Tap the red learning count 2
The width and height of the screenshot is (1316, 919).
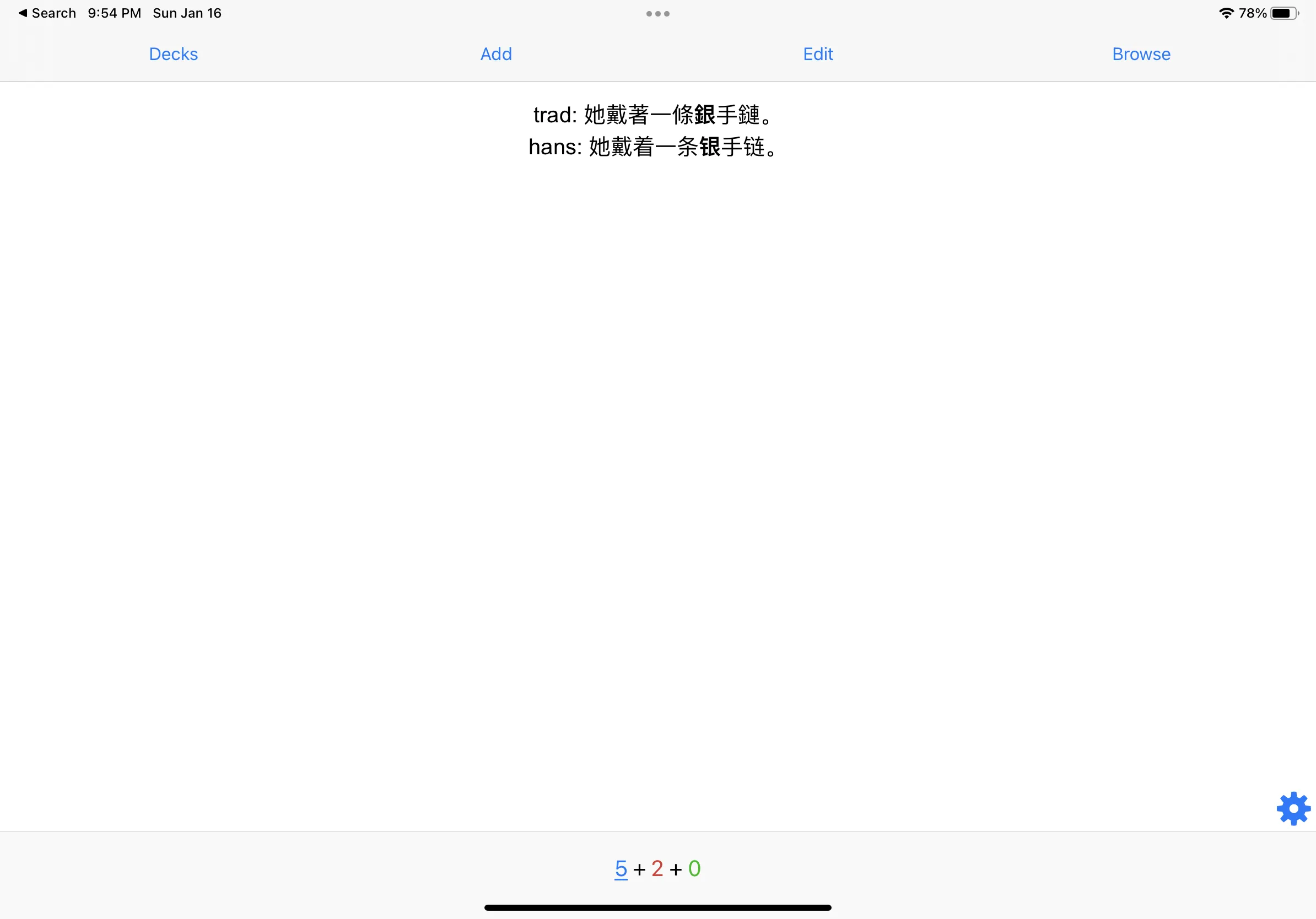[x=658, y=868]
